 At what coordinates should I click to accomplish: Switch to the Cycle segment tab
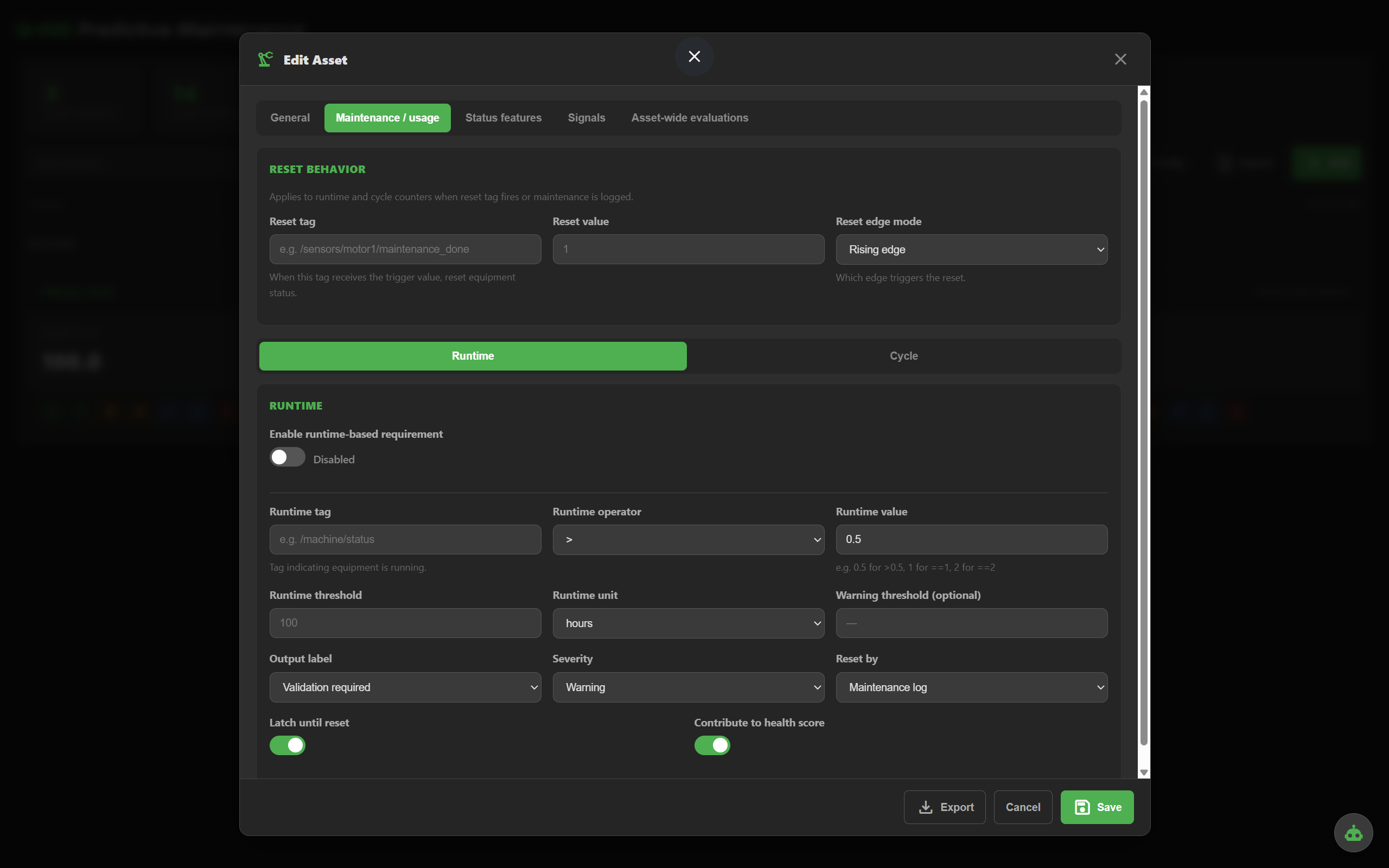(903, 356)
